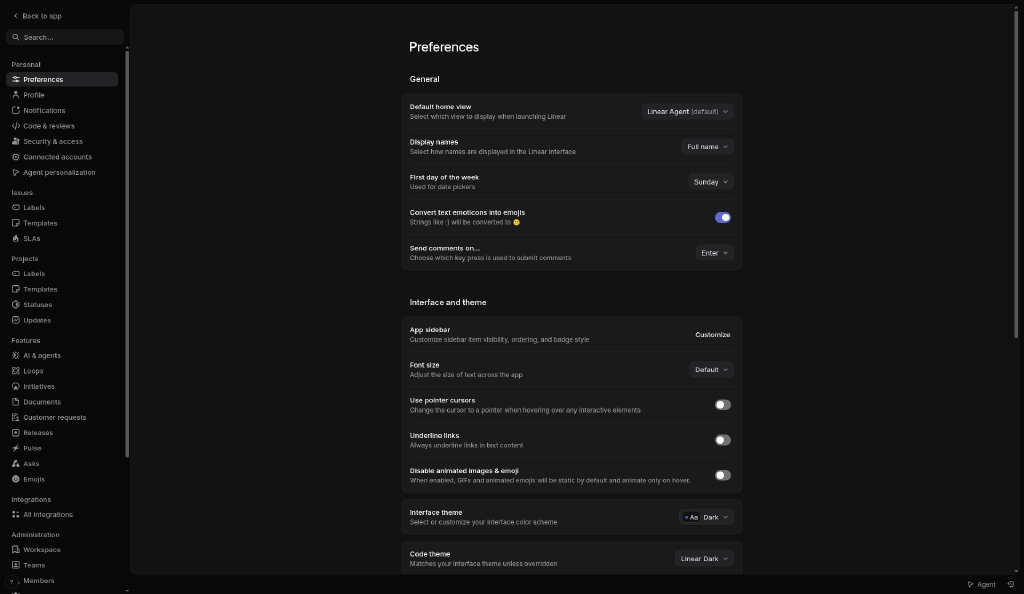The width and height of the screenshot is (1024, 594).
Task: Go to Members settings page
Action: click(62, 581)
